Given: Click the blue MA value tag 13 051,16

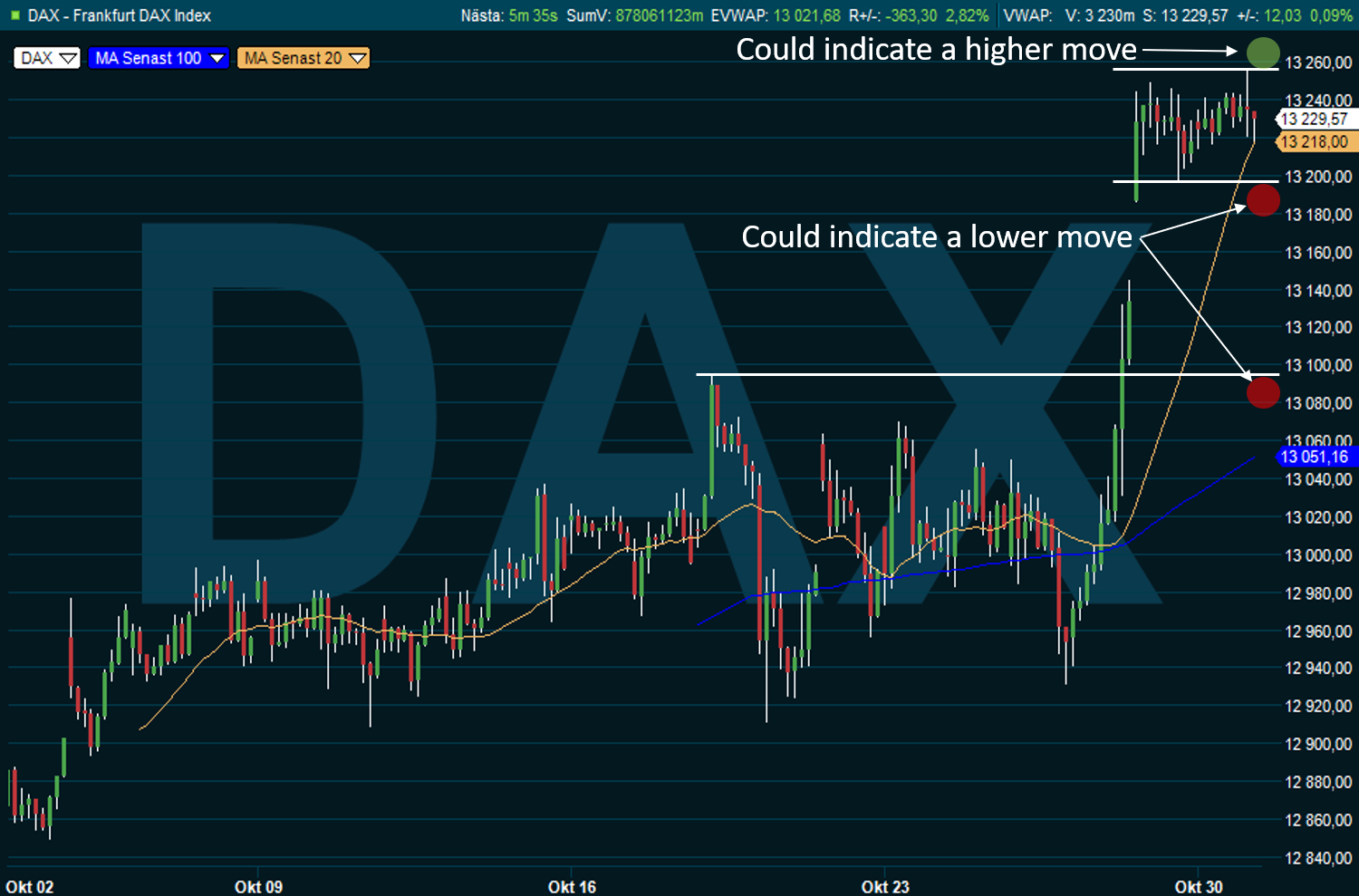Looking at the screenshot, I should [1315, 457].
